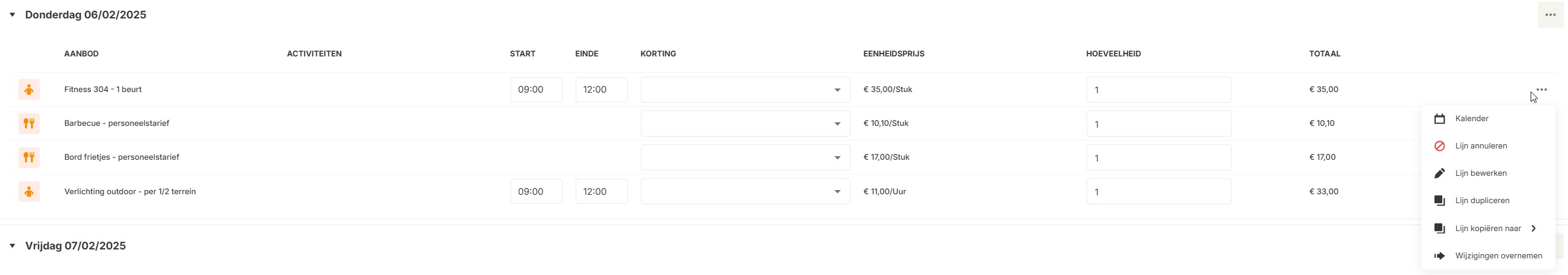The height and width of the screenshot is (275, 1568).
Task: Click the red cancel line icon
Action: (x=1439, y=146)
